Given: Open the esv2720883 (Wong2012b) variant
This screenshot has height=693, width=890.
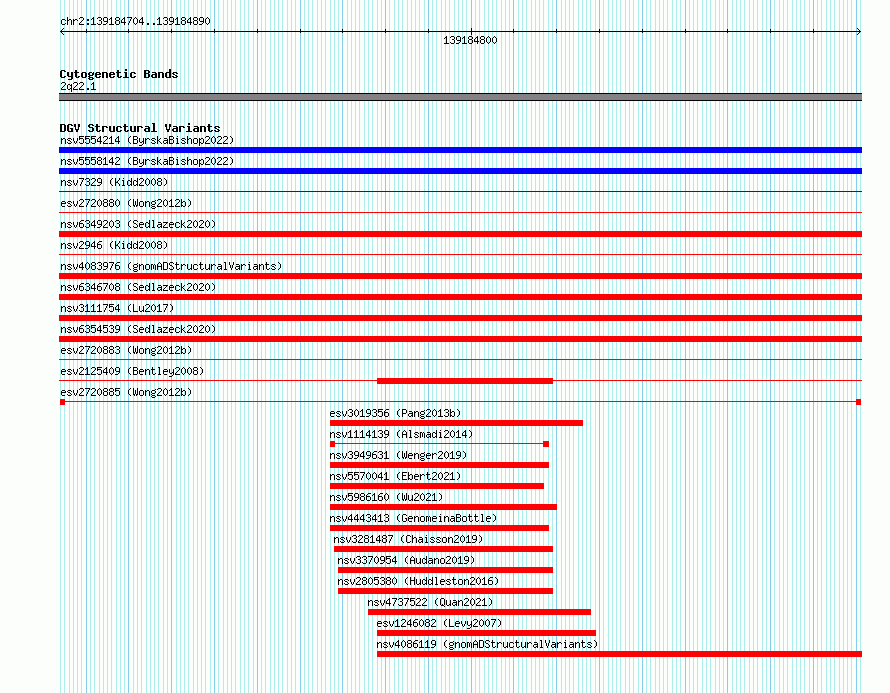Looking at the screenshot, I should point(126,350).
